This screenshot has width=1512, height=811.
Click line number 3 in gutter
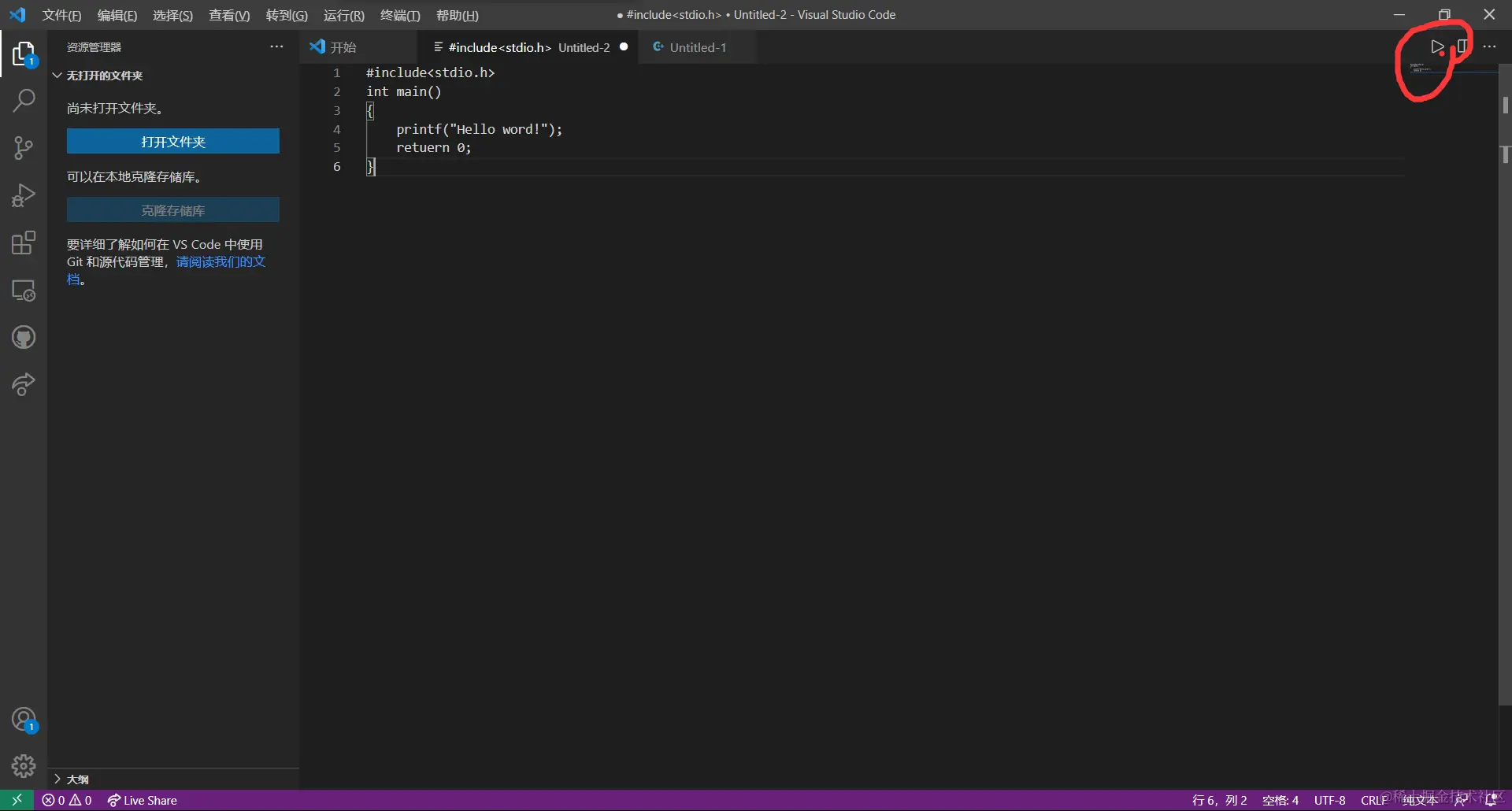click(336, 110)
